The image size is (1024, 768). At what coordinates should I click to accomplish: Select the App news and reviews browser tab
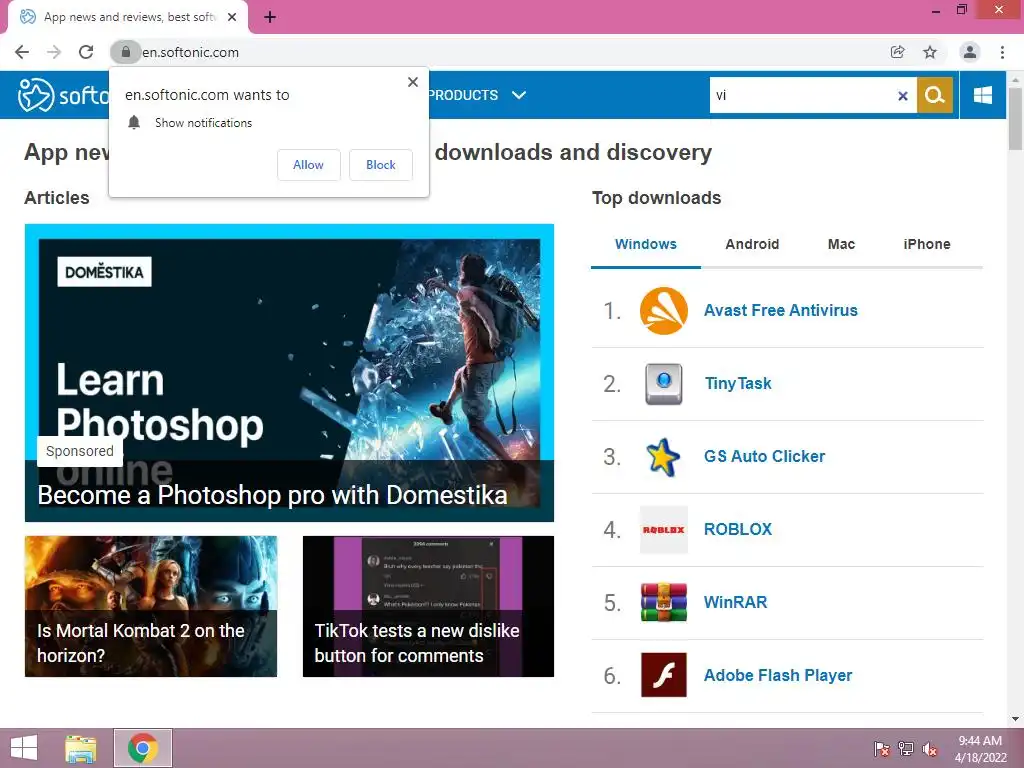128,17
